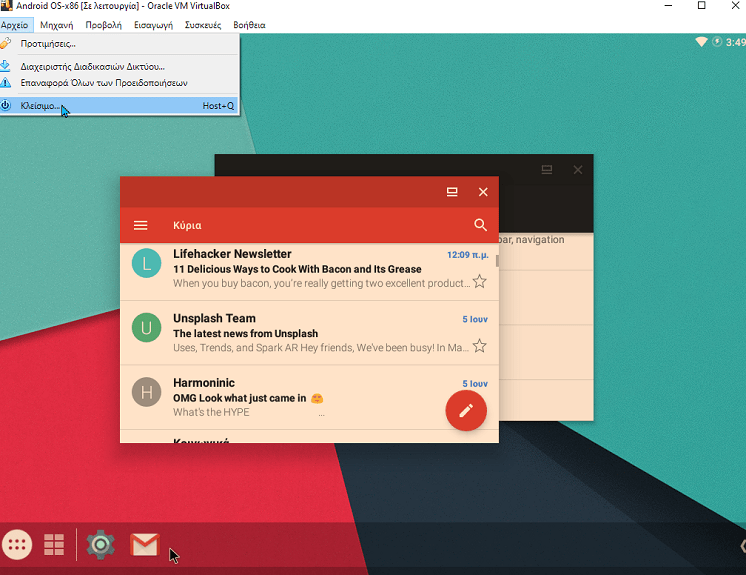Click the Wi-Fi status icon
The image size is (746, 575).
pos(701,42)
